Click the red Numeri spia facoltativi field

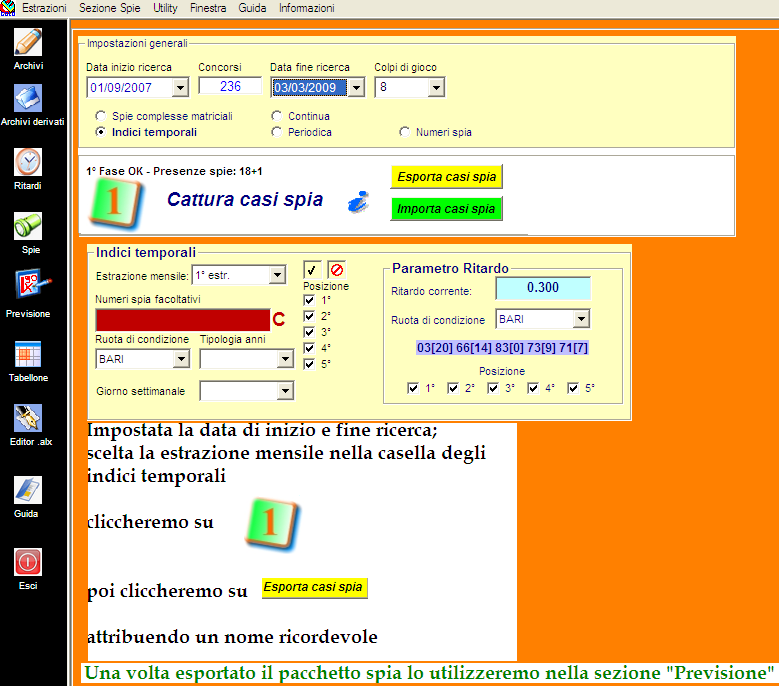(183, 320)
